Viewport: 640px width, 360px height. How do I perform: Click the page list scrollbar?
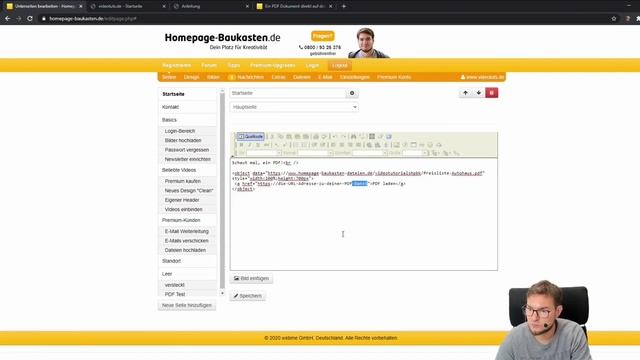click(x=222, y=190)
